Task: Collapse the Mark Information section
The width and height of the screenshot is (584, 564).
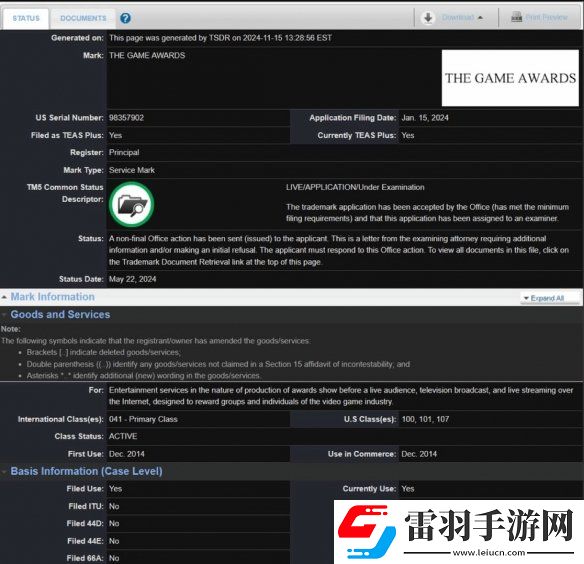Action: coord(4,297)
